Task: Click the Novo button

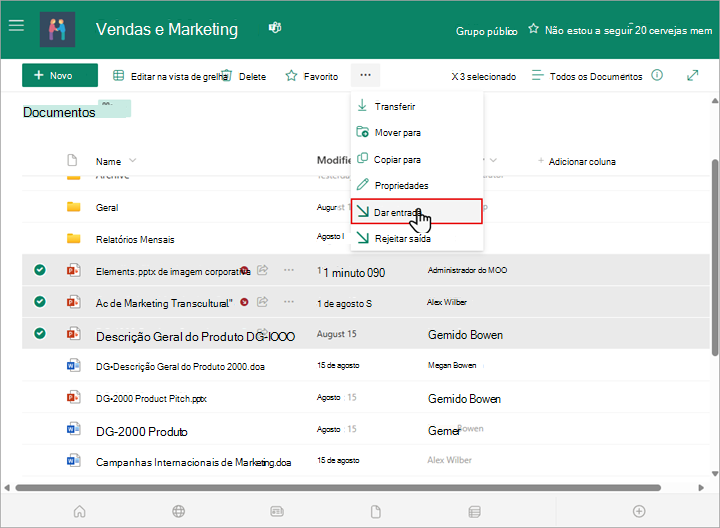Action: 60,75
